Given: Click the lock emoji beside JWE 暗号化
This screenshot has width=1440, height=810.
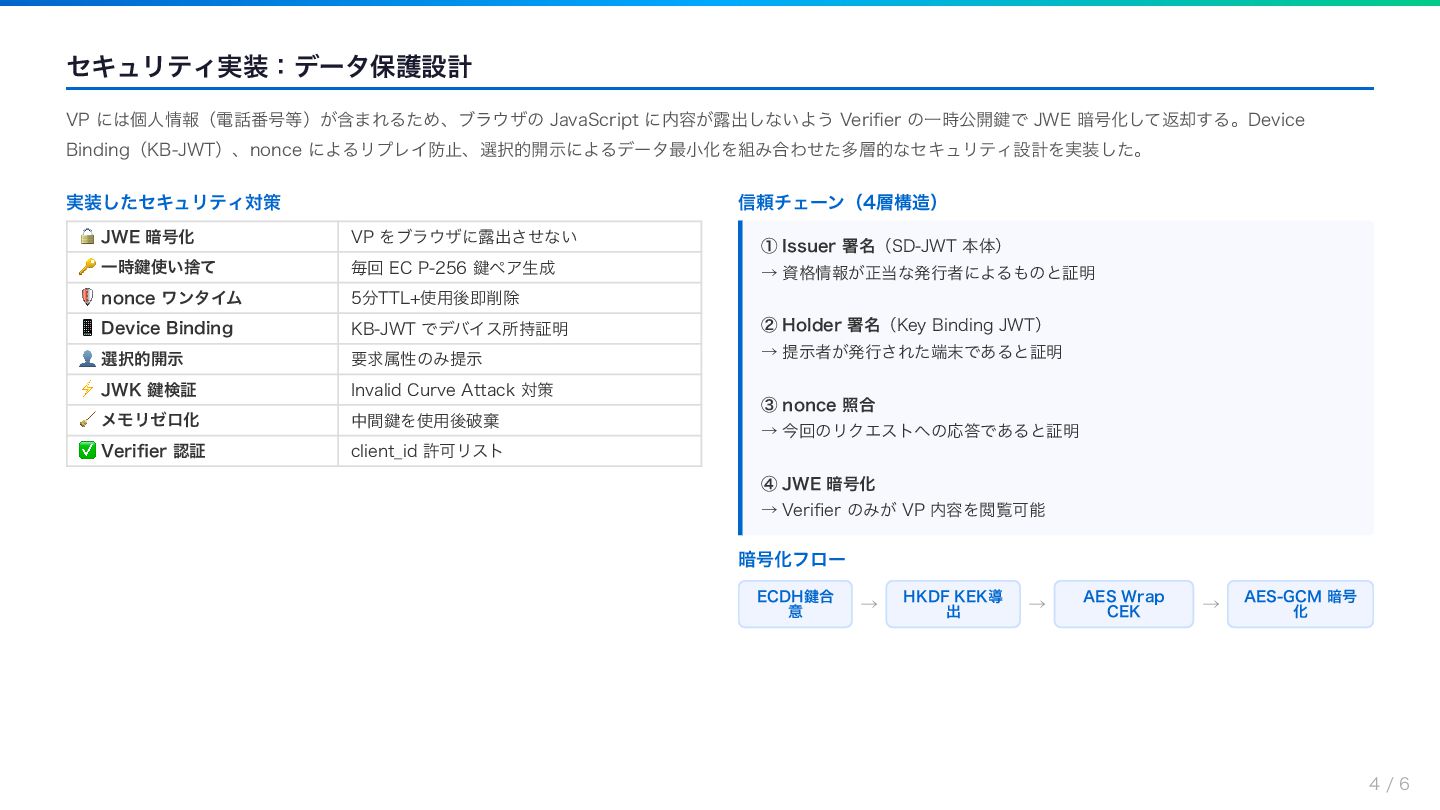Looking at the screenshot, I should (87, 237).
